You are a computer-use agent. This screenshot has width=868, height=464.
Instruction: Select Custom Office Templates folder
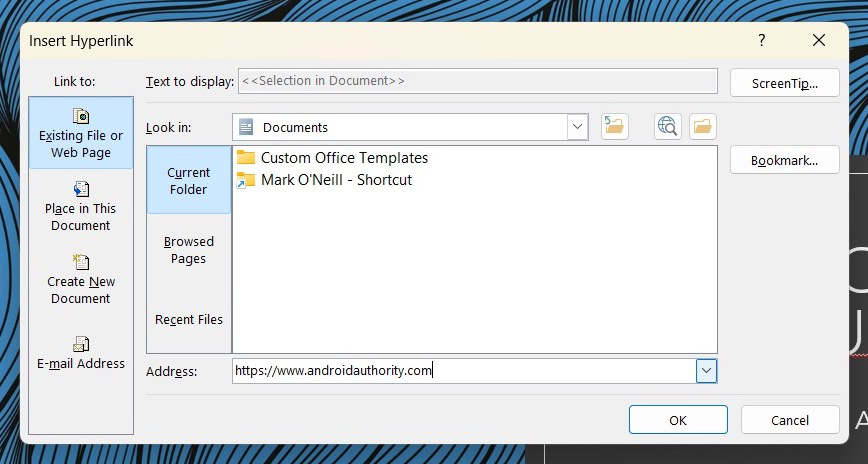[332, 158]
